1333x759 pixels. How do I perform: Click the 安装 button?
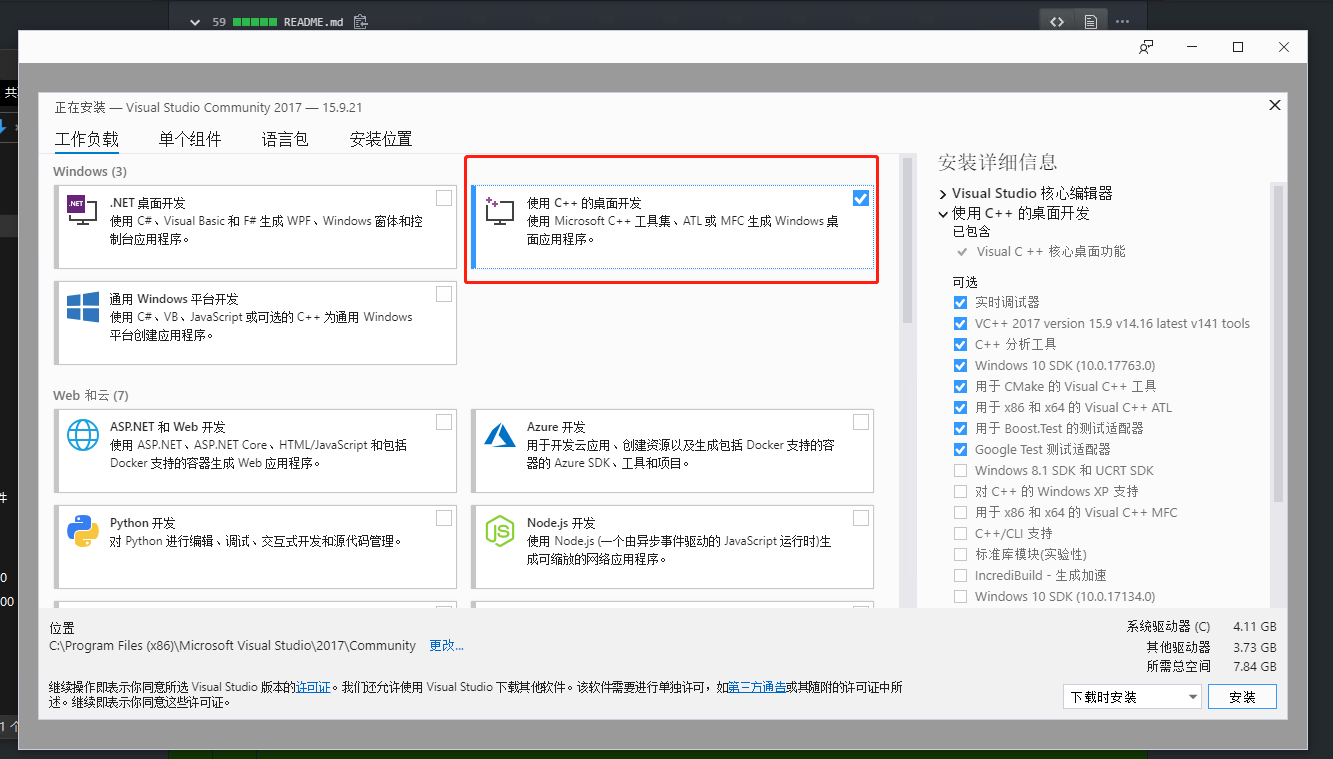coord(1242,696)
